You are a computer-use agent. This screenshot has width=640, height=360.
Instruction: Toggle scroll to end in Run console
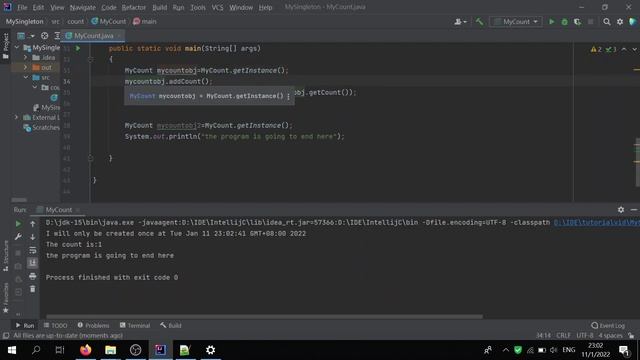click(33, 263)
